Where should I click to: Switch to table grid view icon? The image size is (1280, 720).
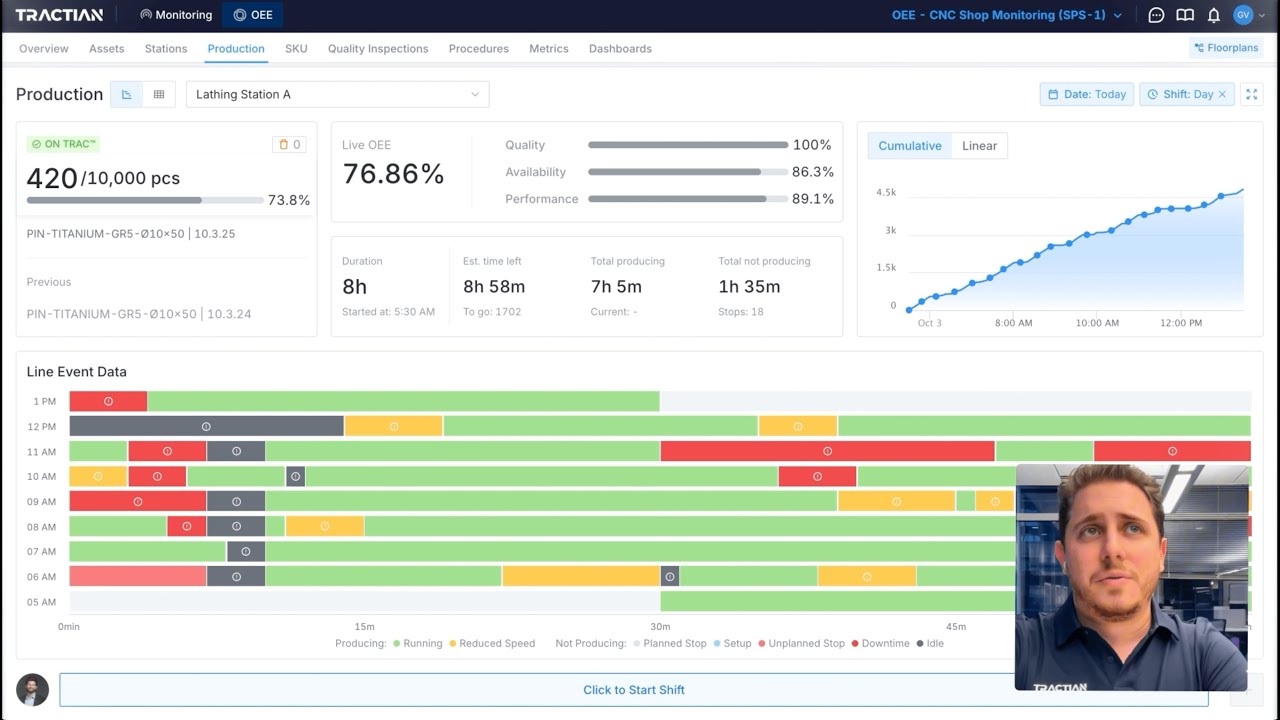tap(158, 94)
